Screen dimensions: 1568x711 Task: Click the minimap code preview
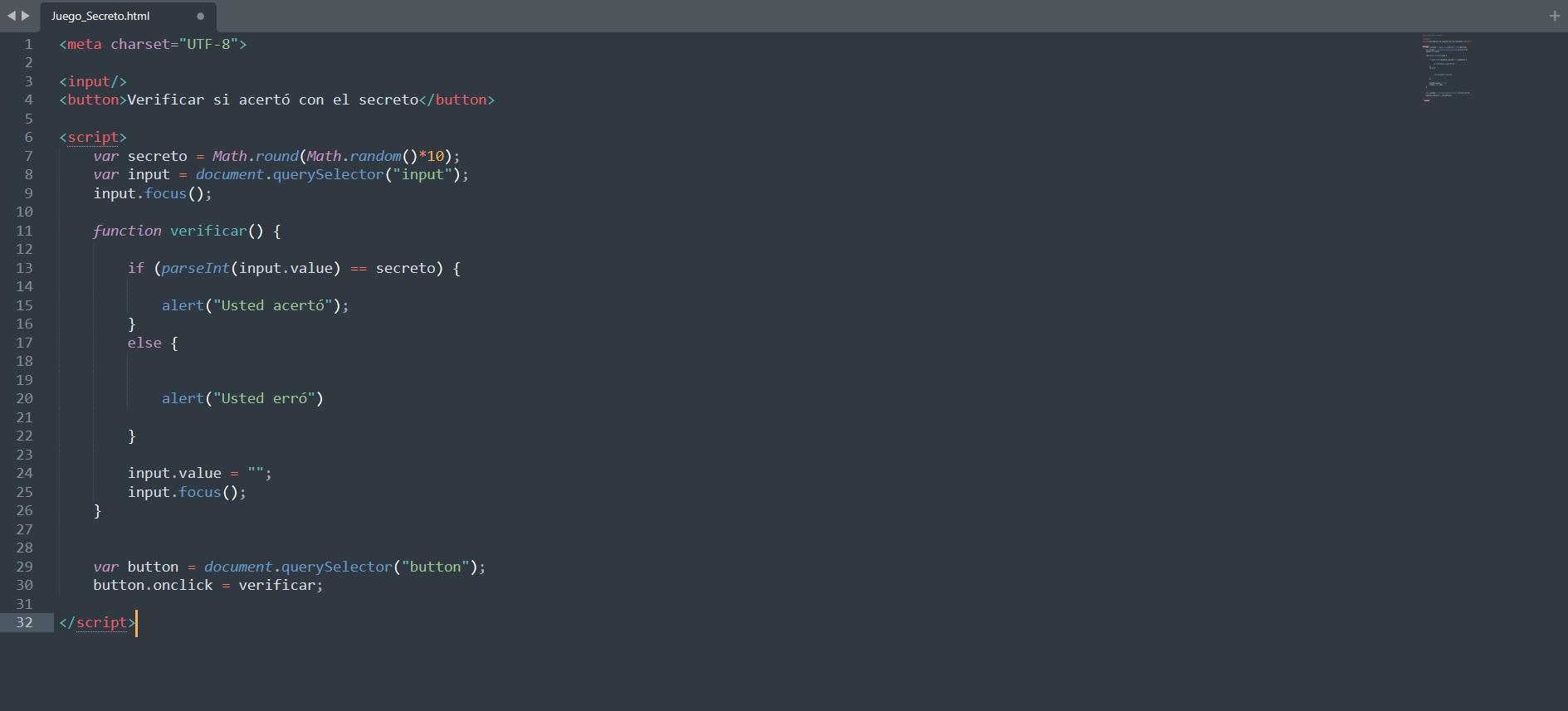pyautogui.click(x=1447, y=68)
